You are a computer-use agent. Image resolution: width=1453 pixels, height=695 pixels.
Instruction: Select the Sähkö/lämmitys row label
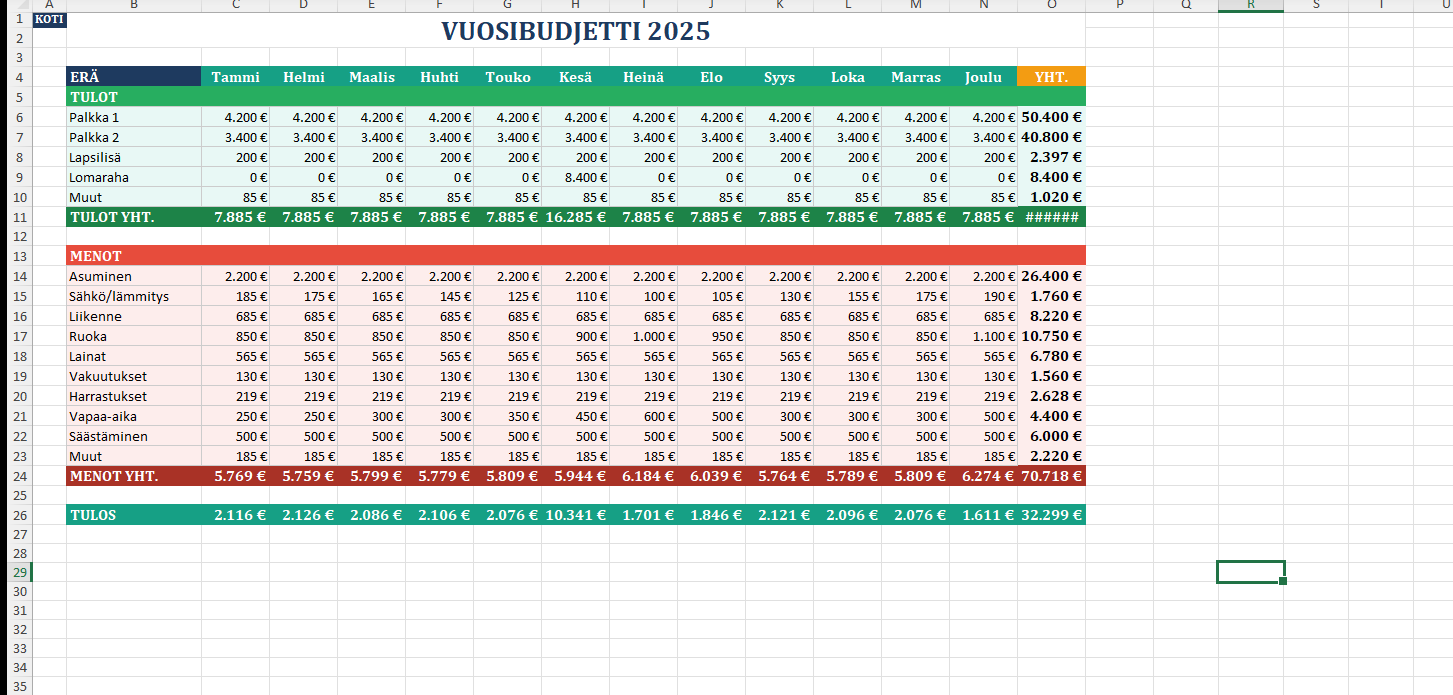click(133, 297)
